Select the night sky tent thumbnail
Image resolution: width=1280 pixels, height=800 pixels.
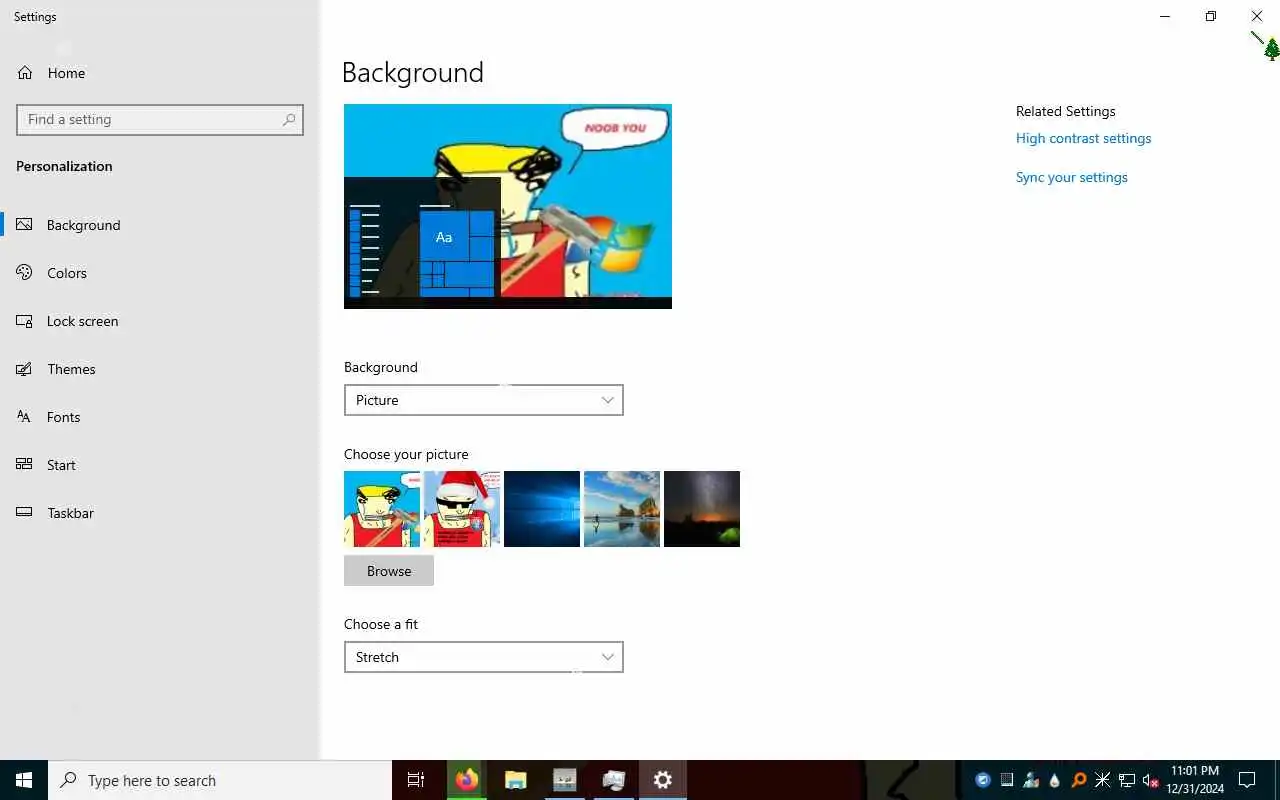[x=702, y=509]
